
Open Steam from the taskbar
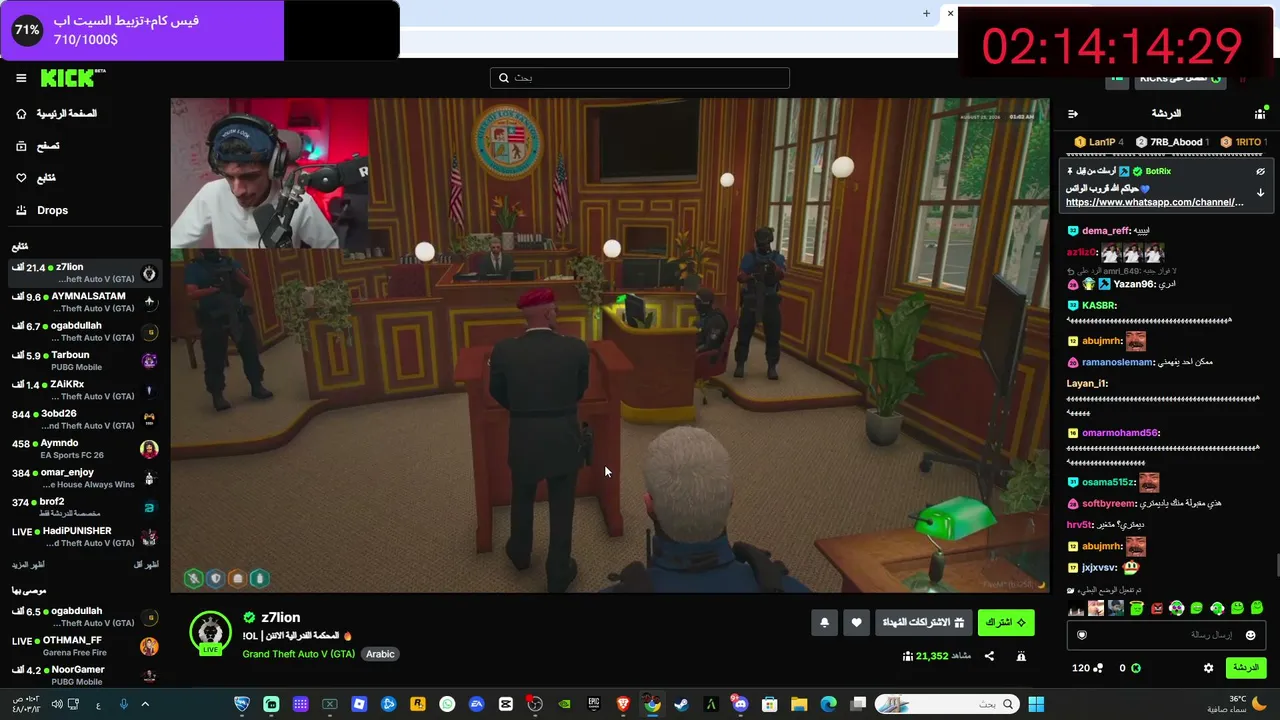(681, 704)
